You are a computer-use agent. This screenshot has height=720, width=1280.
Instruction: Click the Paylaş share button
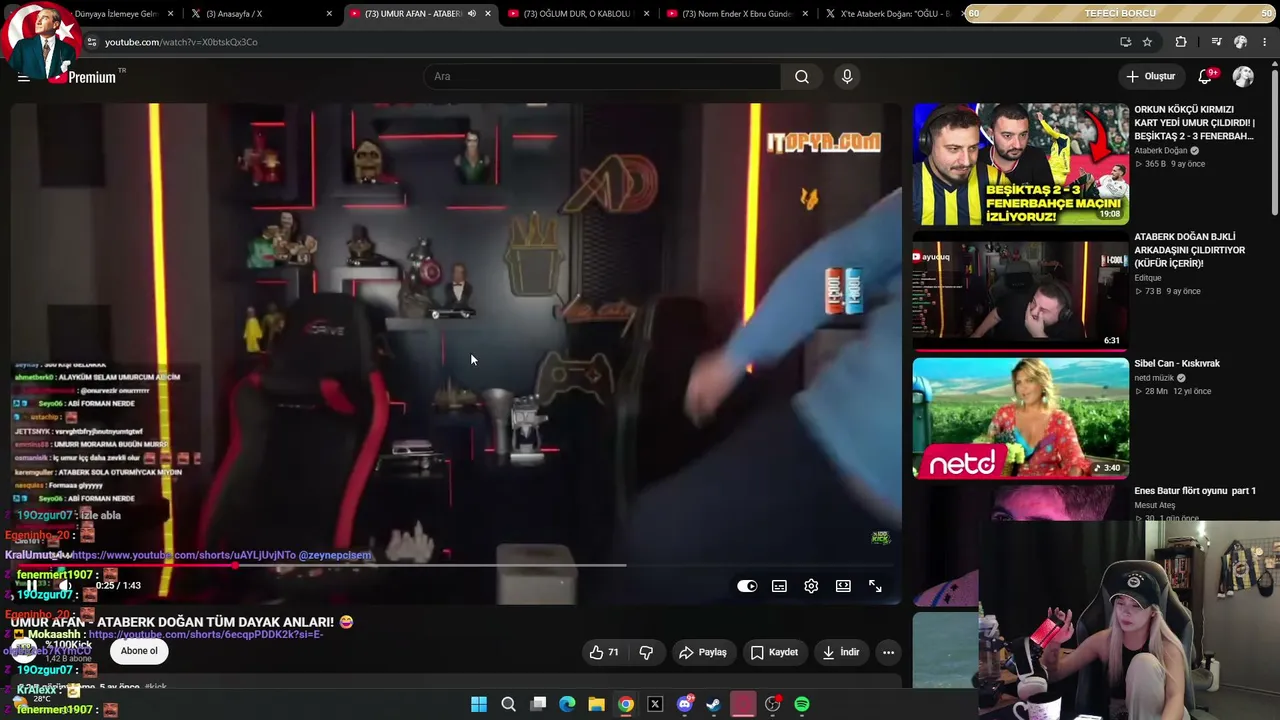pyautogui.click(x=702, y=652)
